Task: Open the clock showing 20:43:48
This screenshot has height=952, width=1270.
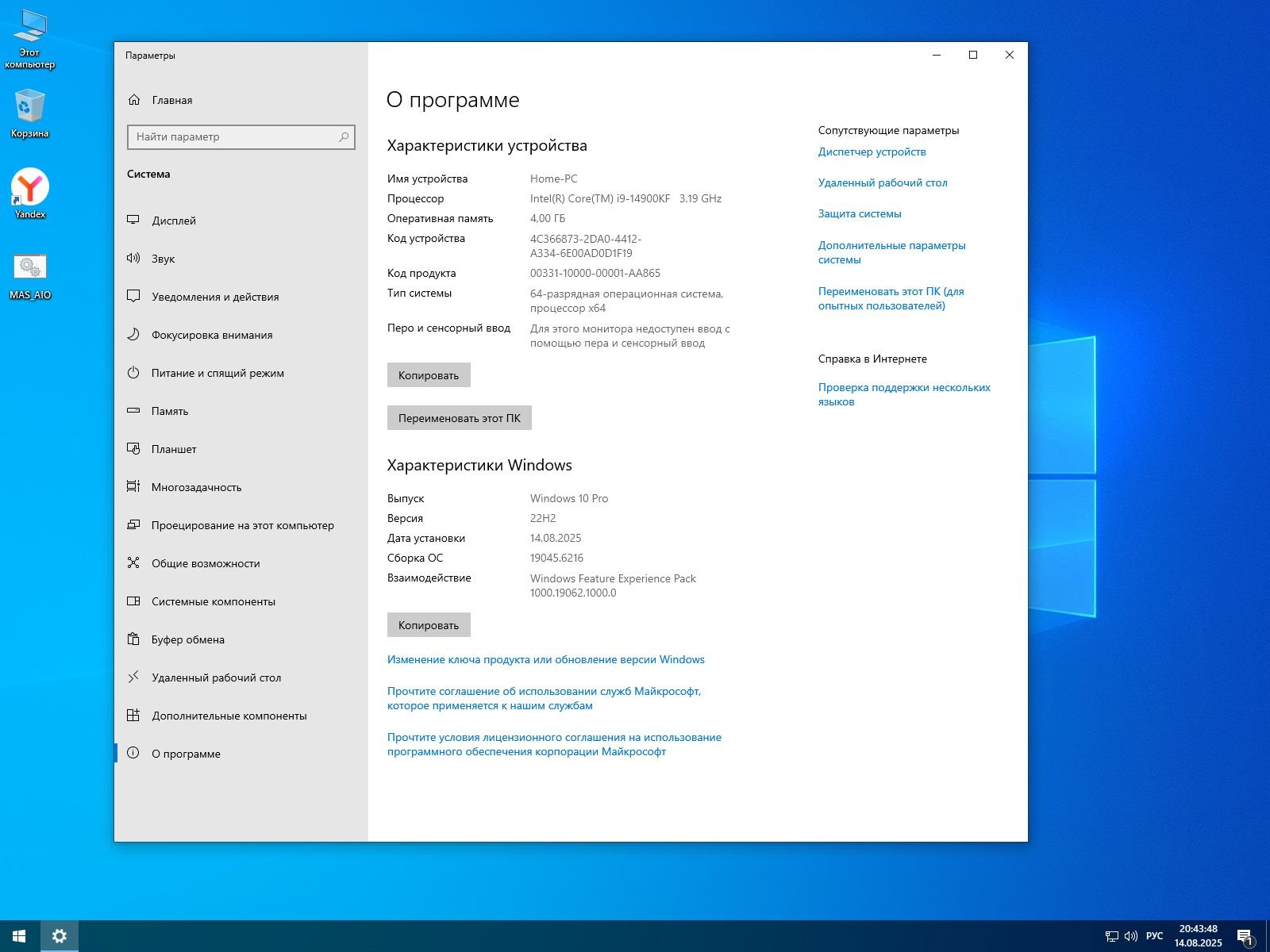Action: (1198, 936)
